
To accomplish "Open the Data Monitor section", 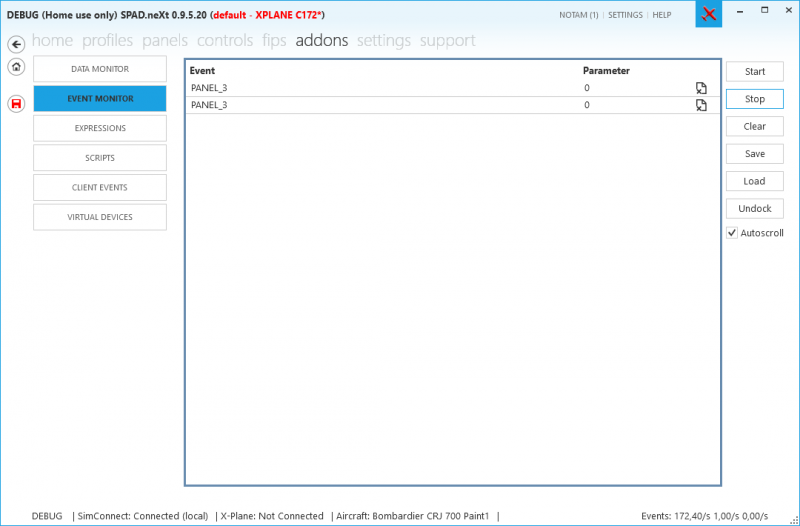I will (x=100, y=69).
